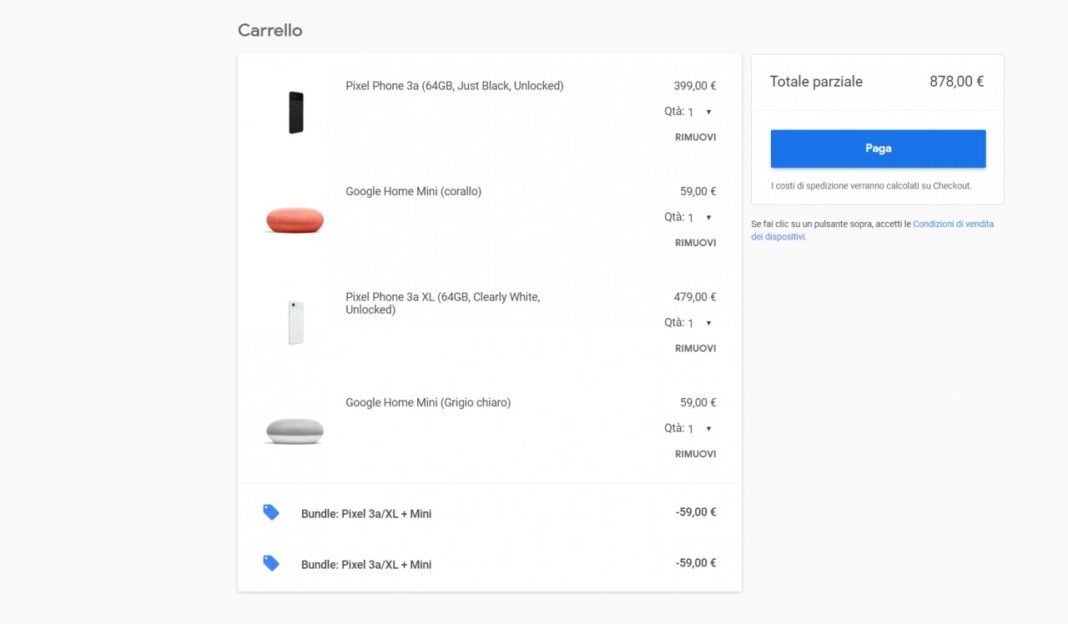This screenshot has height=624, width=1068.
Task: Remove Pixel Phone 3a Just Black from cart
Action: coord(695,137)
